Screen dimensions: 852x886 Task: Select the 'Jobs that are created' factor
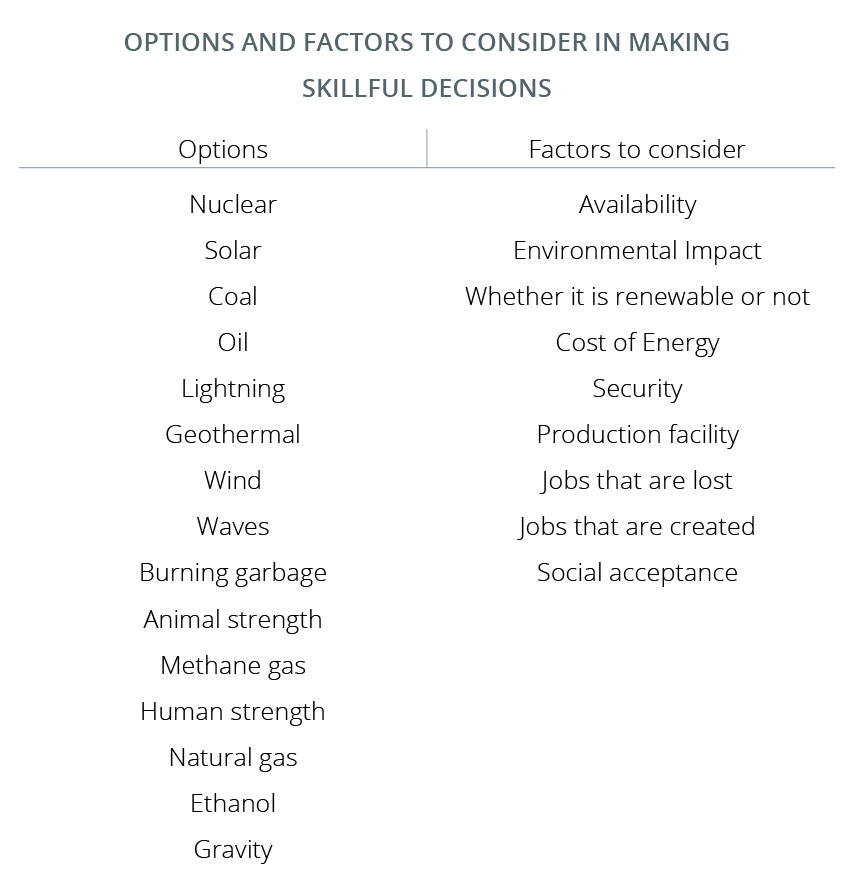point(637,527)
